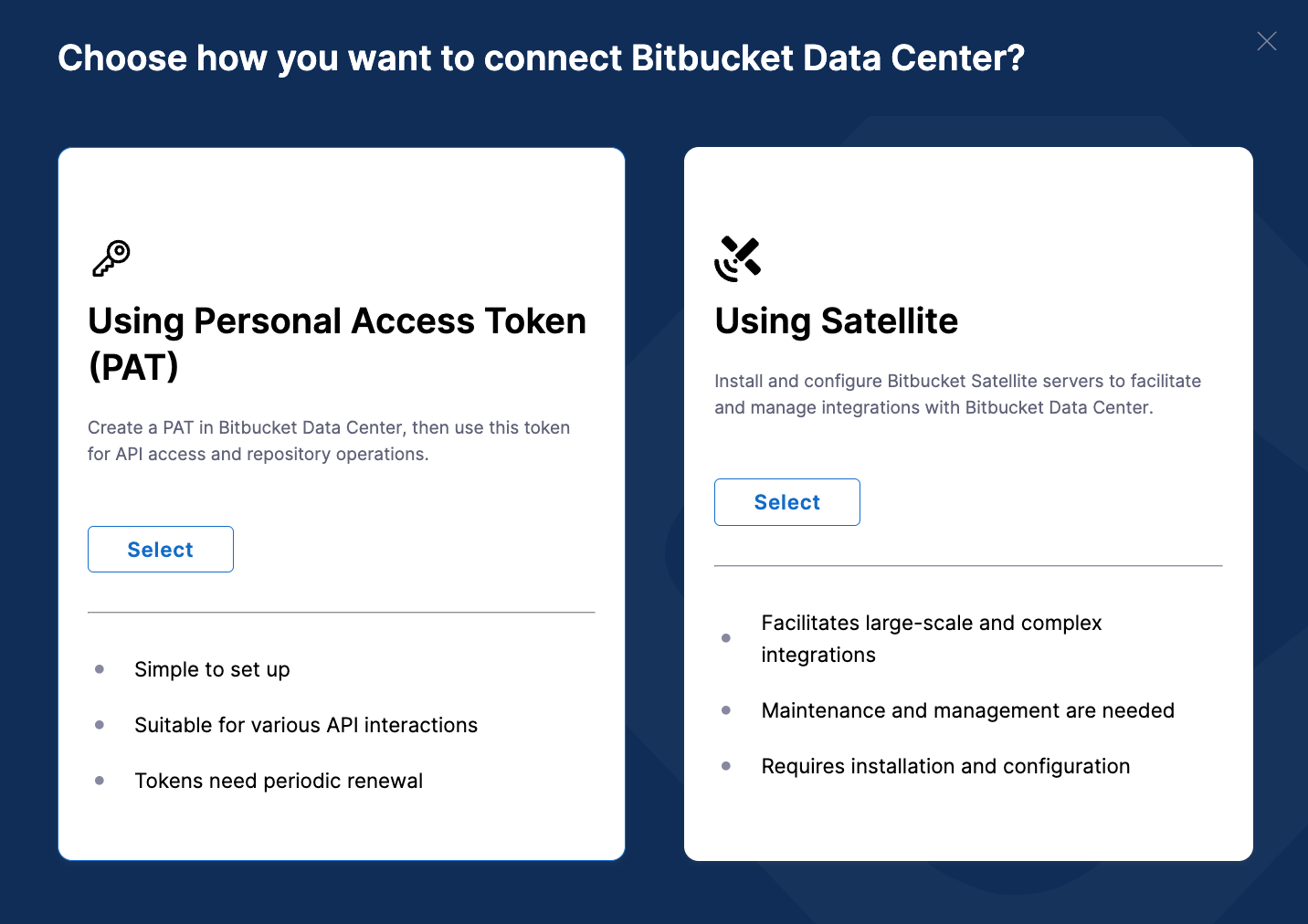The image size is (1308, 924).
Task: Click the 'Using Personal Access Token (PAT)' heading
Action: click(x=337, y=344)
